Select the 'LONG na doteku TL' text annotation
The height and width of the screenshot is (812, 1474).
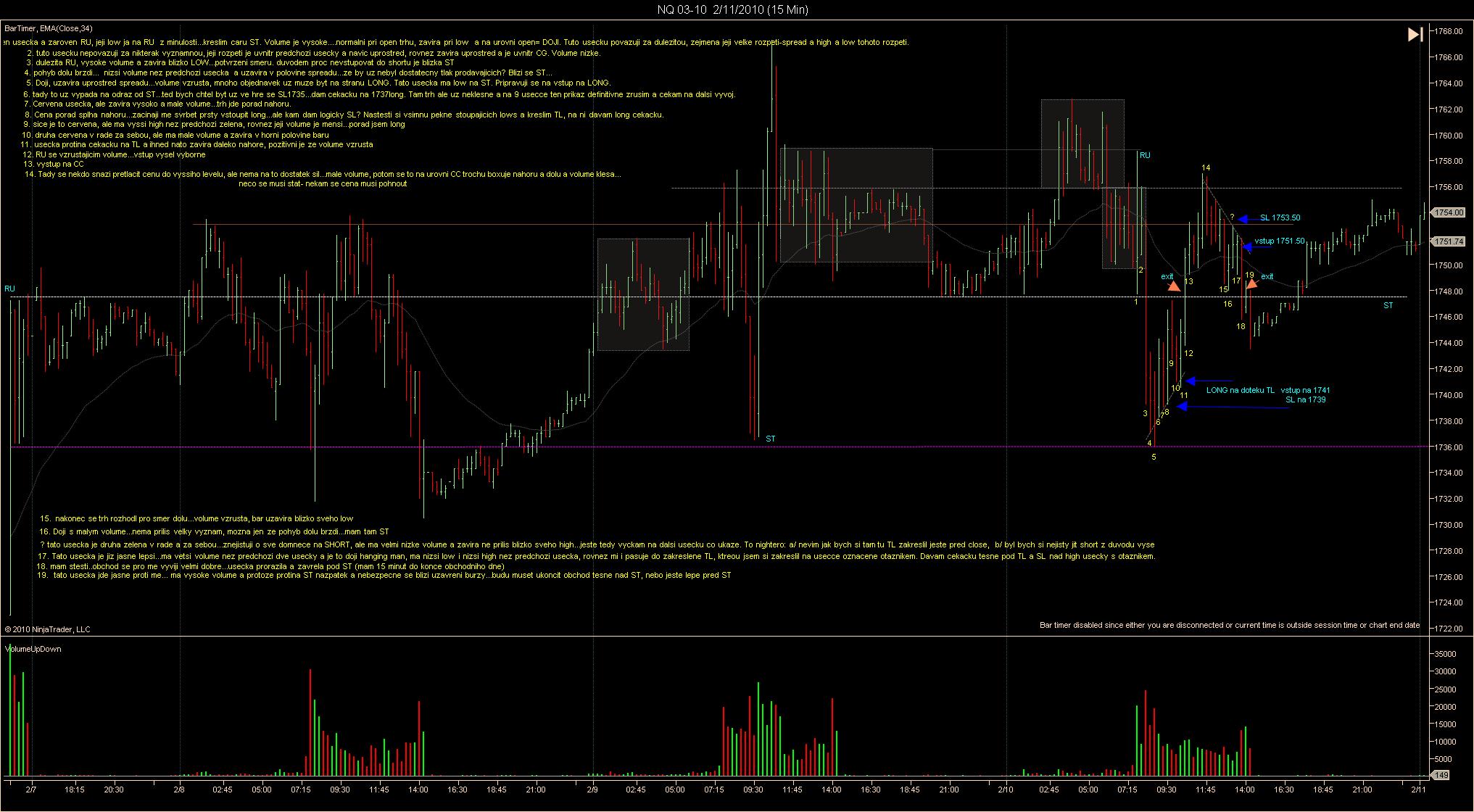coord(1240,390)
